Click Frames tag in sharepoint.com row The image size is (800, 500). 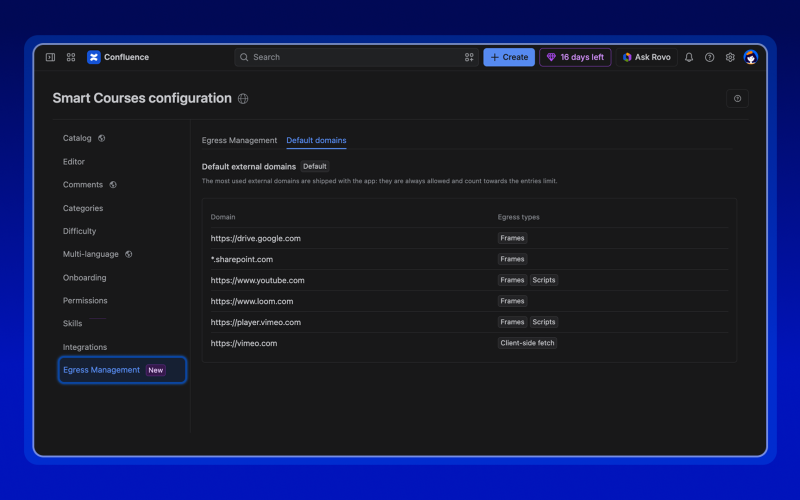point(512,259)
